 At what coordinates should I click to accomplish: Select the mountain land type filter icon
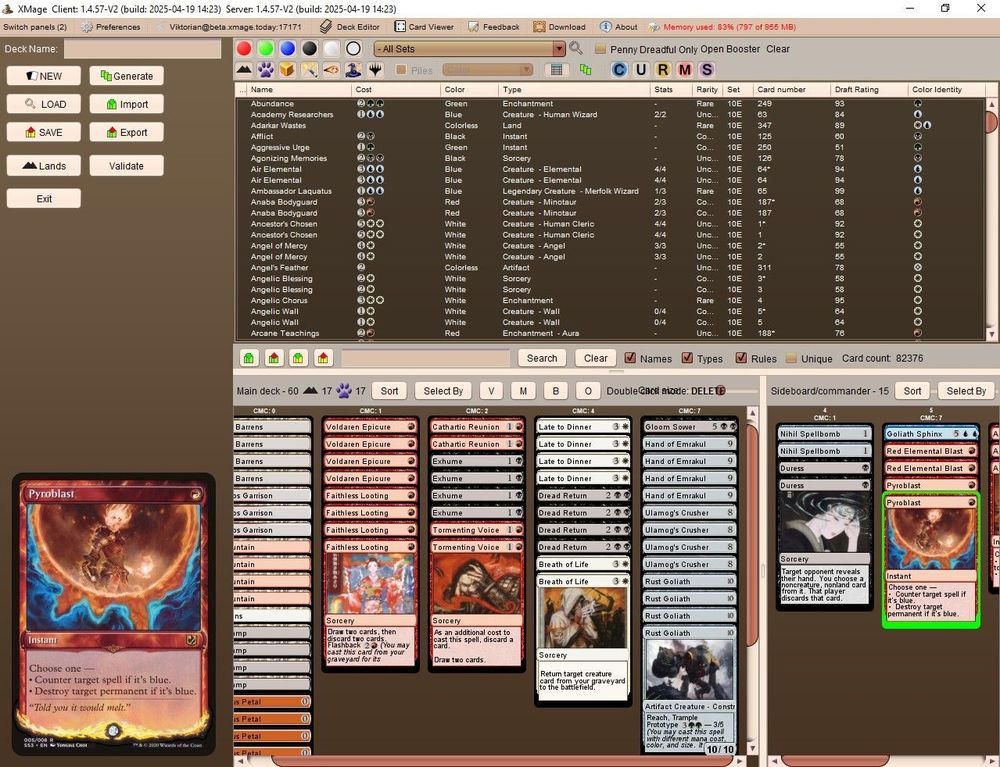(242, 69)
